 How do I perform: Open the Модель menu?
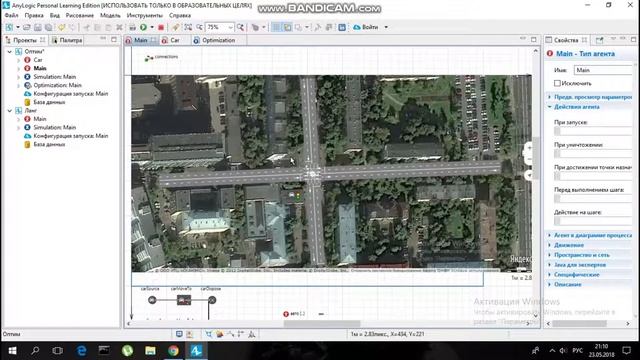tap(110, 16)
